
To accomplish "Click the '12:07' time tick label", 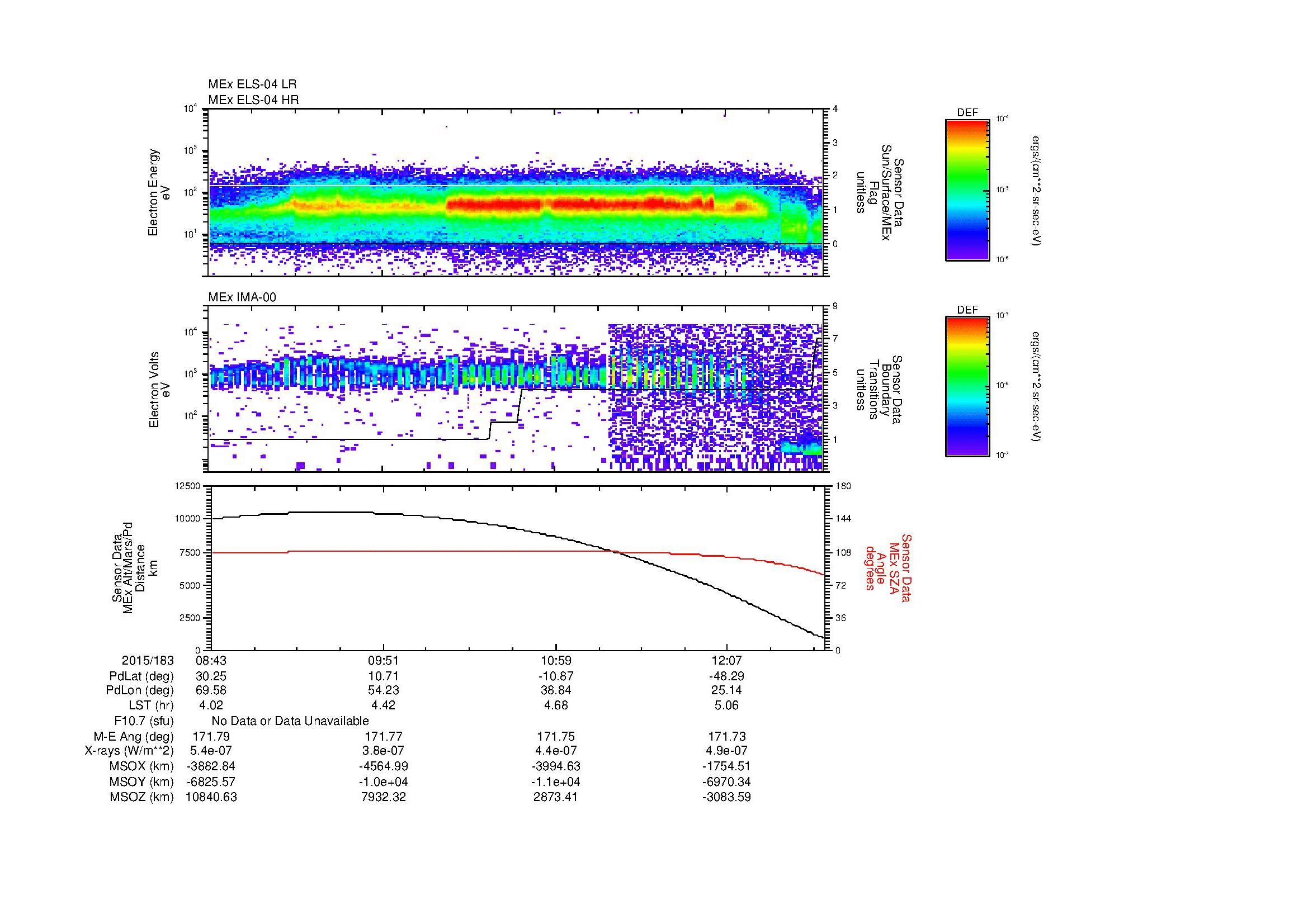I will (x=727, y=660).
